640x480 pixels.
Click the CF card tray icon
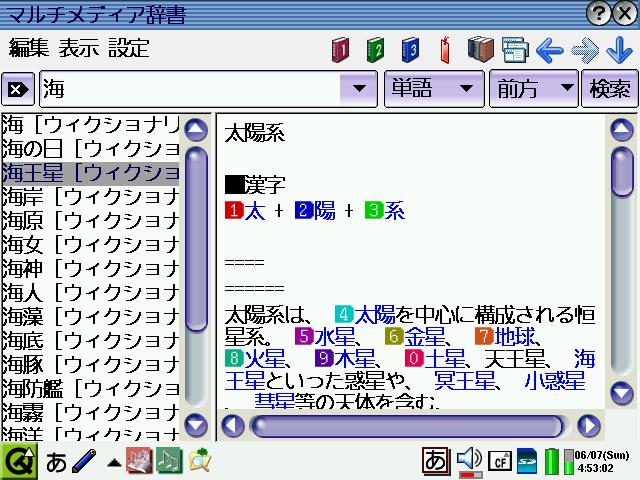pyautogui.click(x=500, y=462)
